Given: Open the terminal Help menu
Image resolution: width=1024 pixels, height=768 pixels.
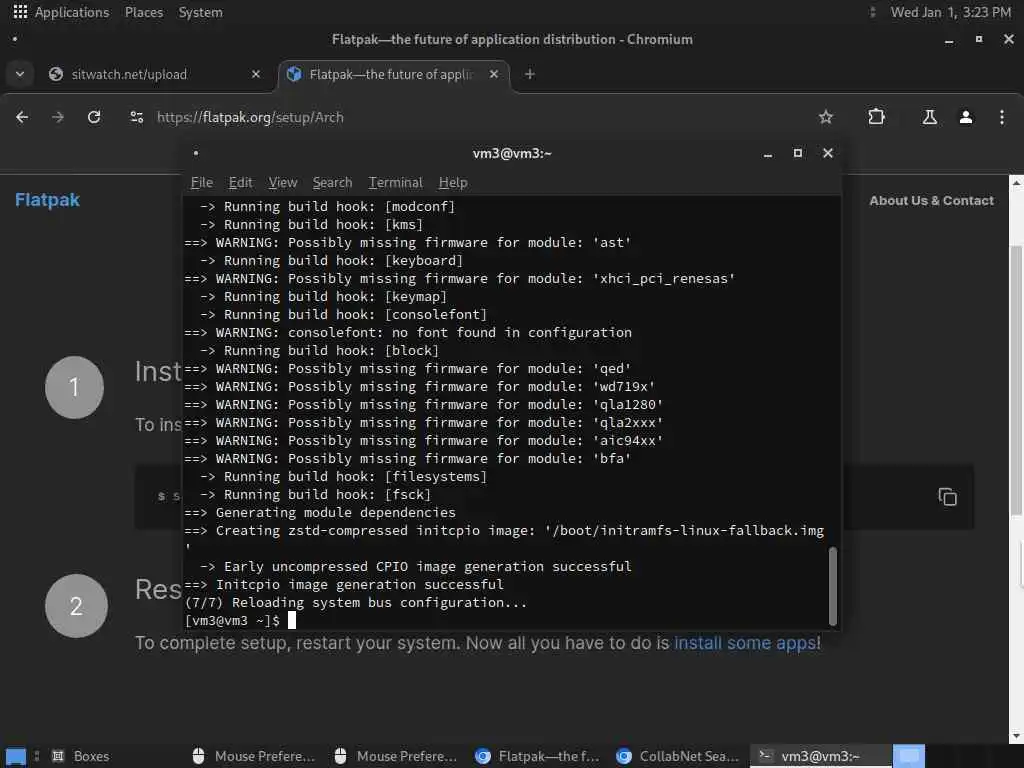Looking at the screenshot, I should [x=453, y=183].
